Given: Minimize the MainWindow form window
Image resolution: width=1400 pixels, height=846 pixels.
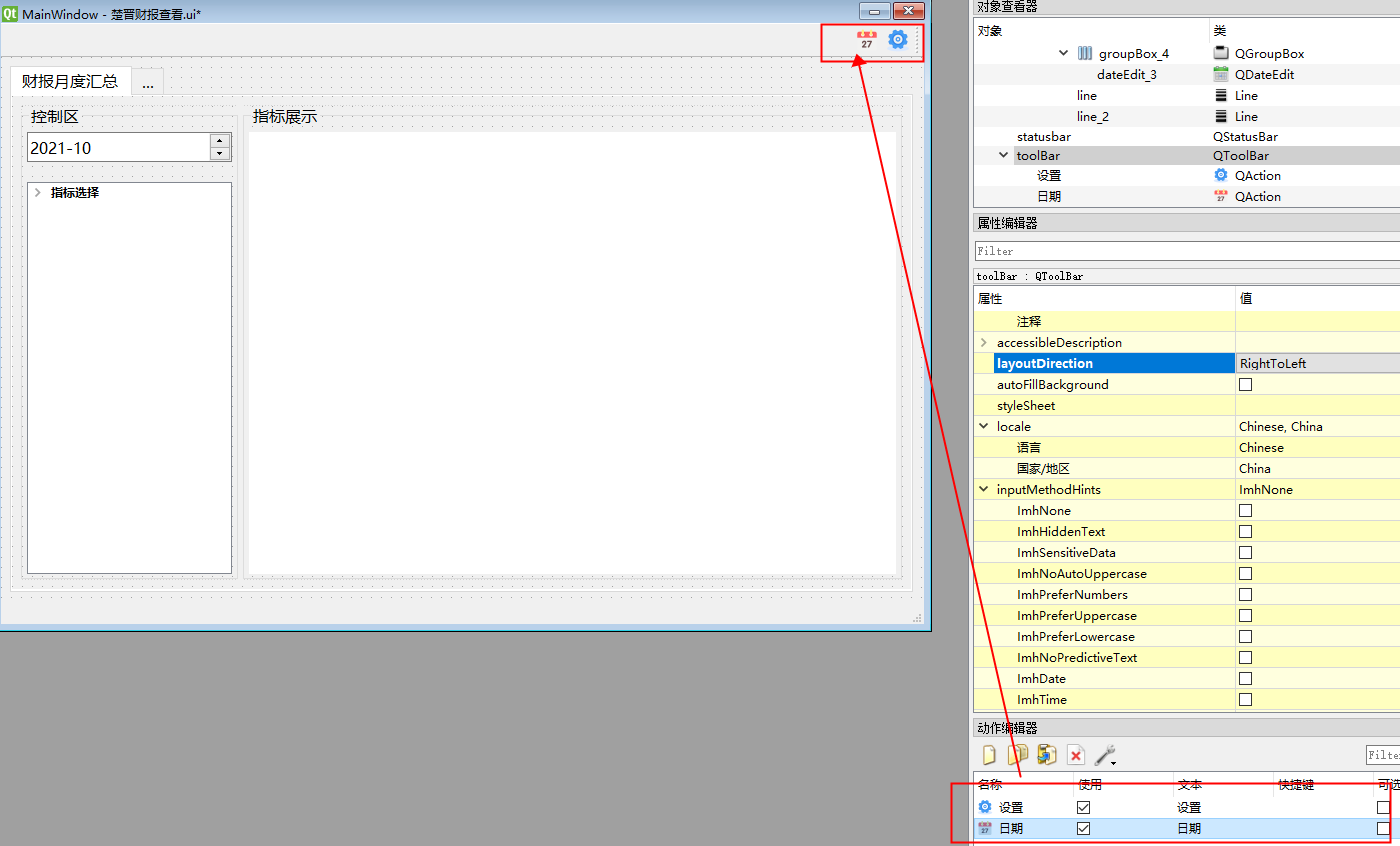Looking at the screenshot, I should coord(874,11).
